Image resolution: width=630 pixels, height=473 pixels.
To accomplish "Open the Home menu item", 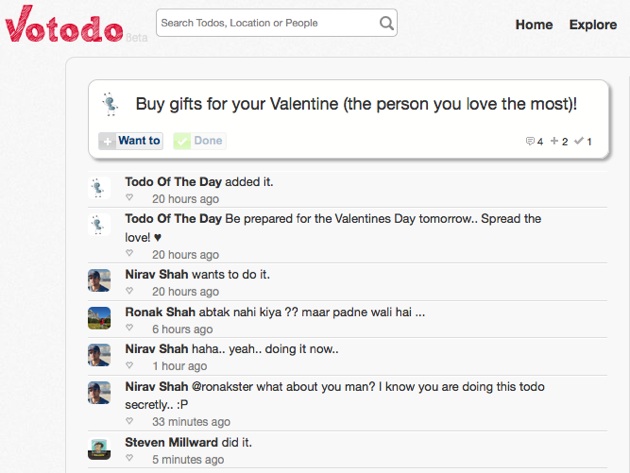I will (534, 25).
